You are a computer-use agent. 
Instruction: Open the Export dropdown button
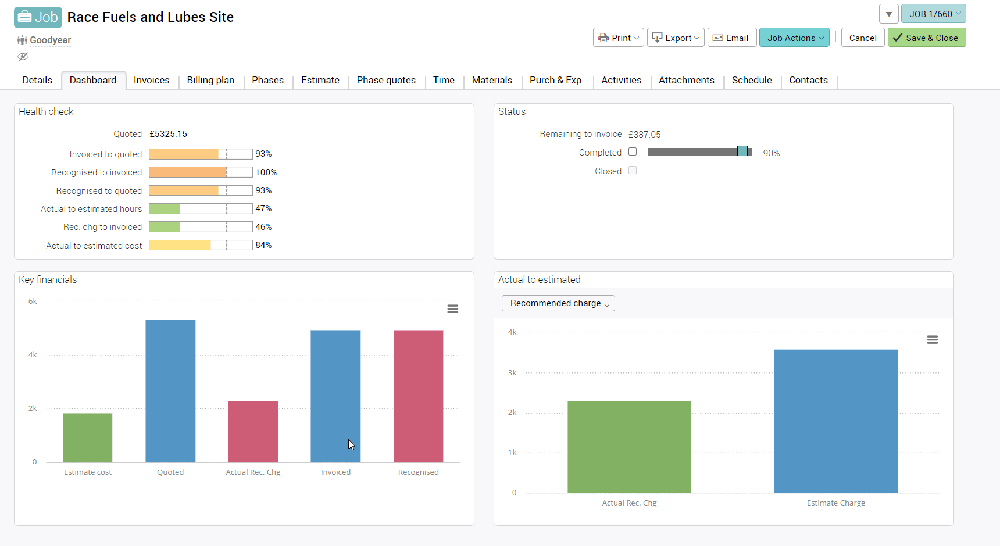675,38
